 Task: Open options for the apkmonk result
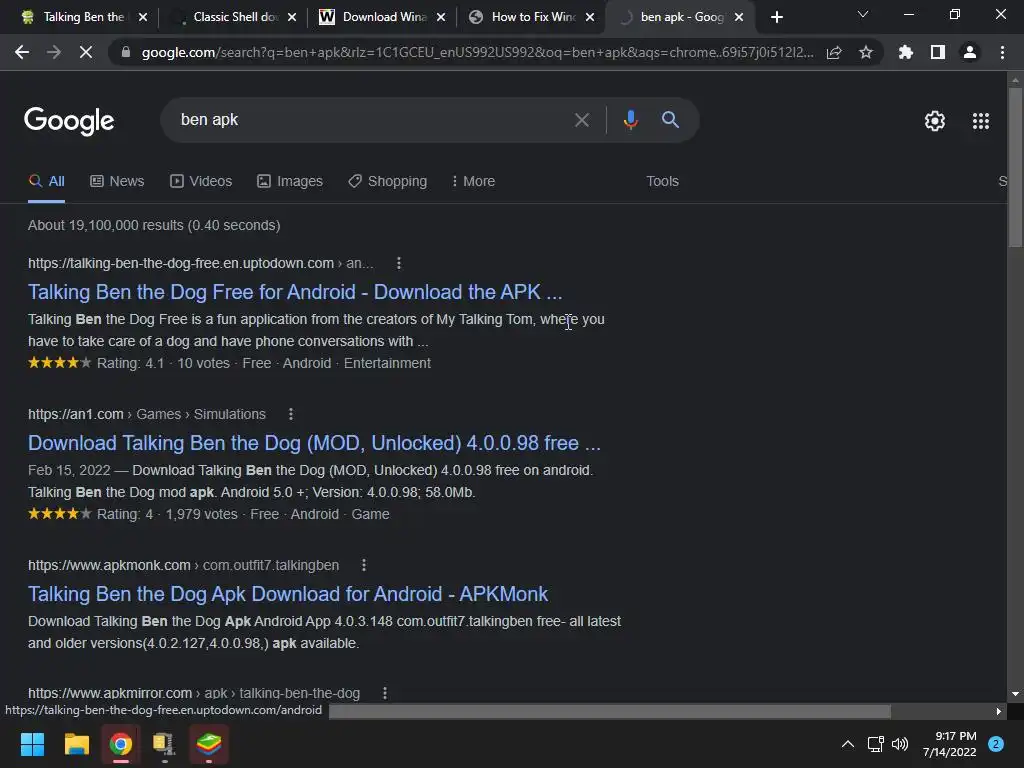pos(364,565)
